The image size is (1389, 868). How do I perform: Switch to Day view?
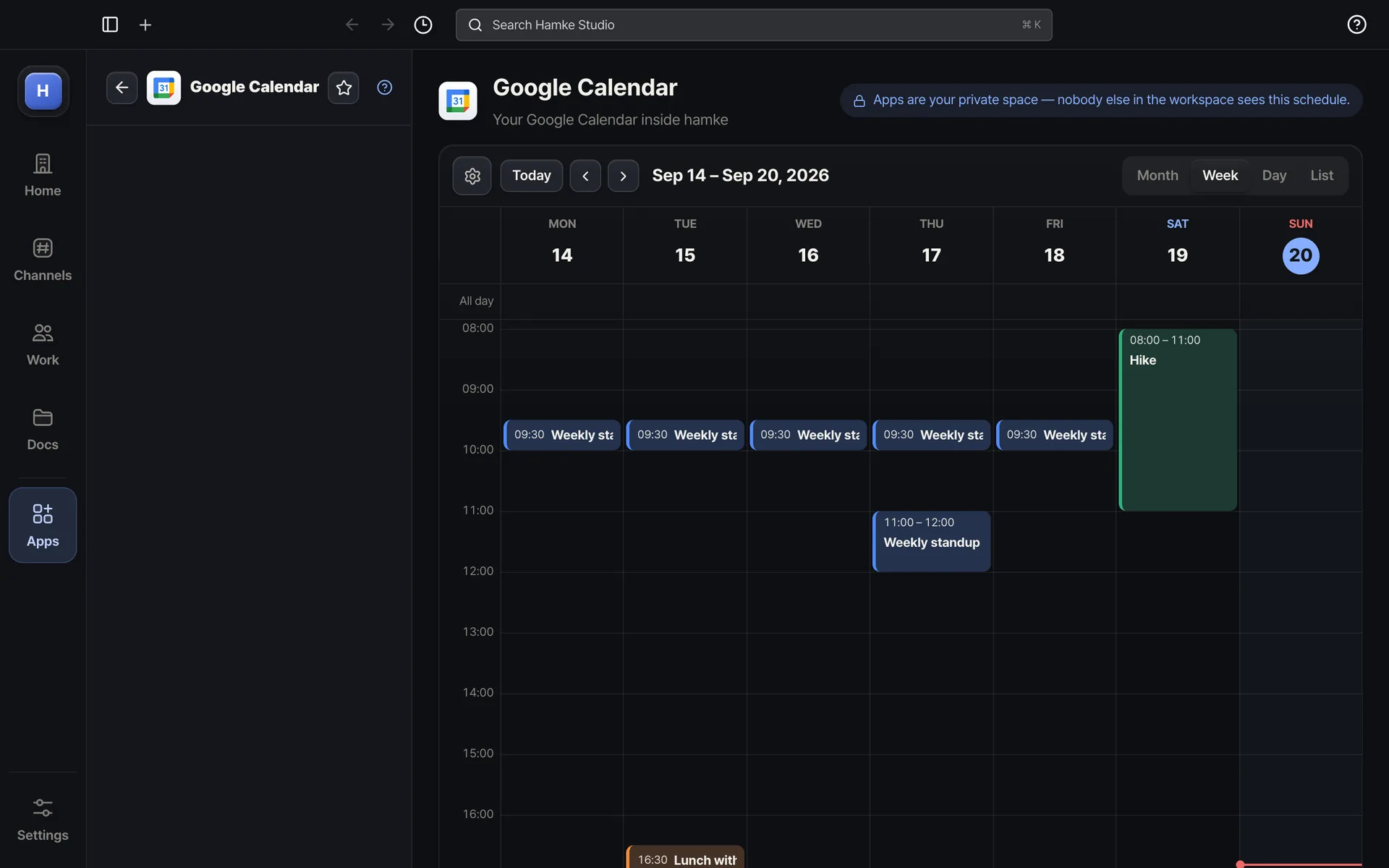pos(1274,176)
